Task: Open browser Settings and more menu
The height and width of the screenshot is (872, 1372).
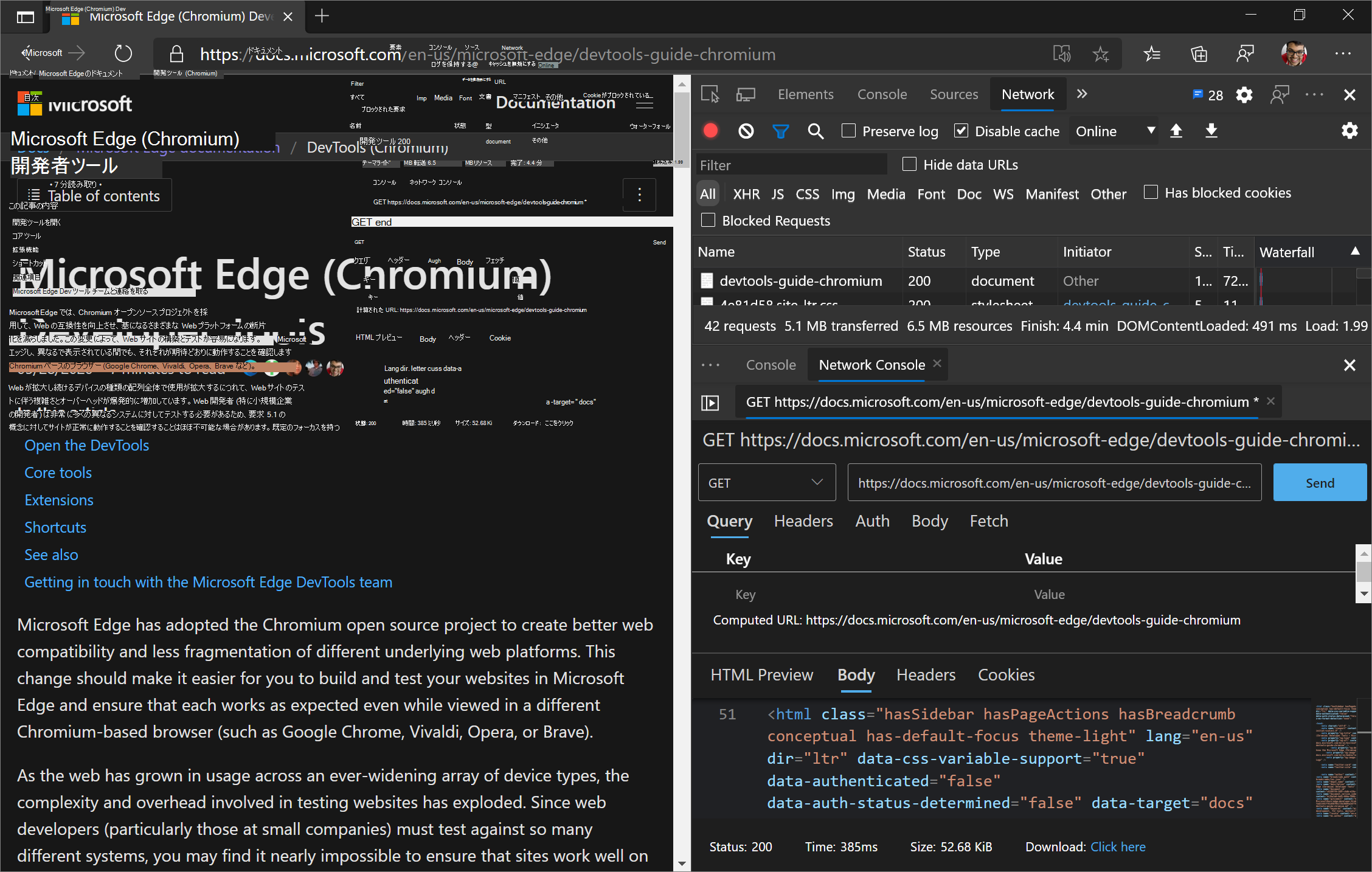Action: tap(1343, 54)
